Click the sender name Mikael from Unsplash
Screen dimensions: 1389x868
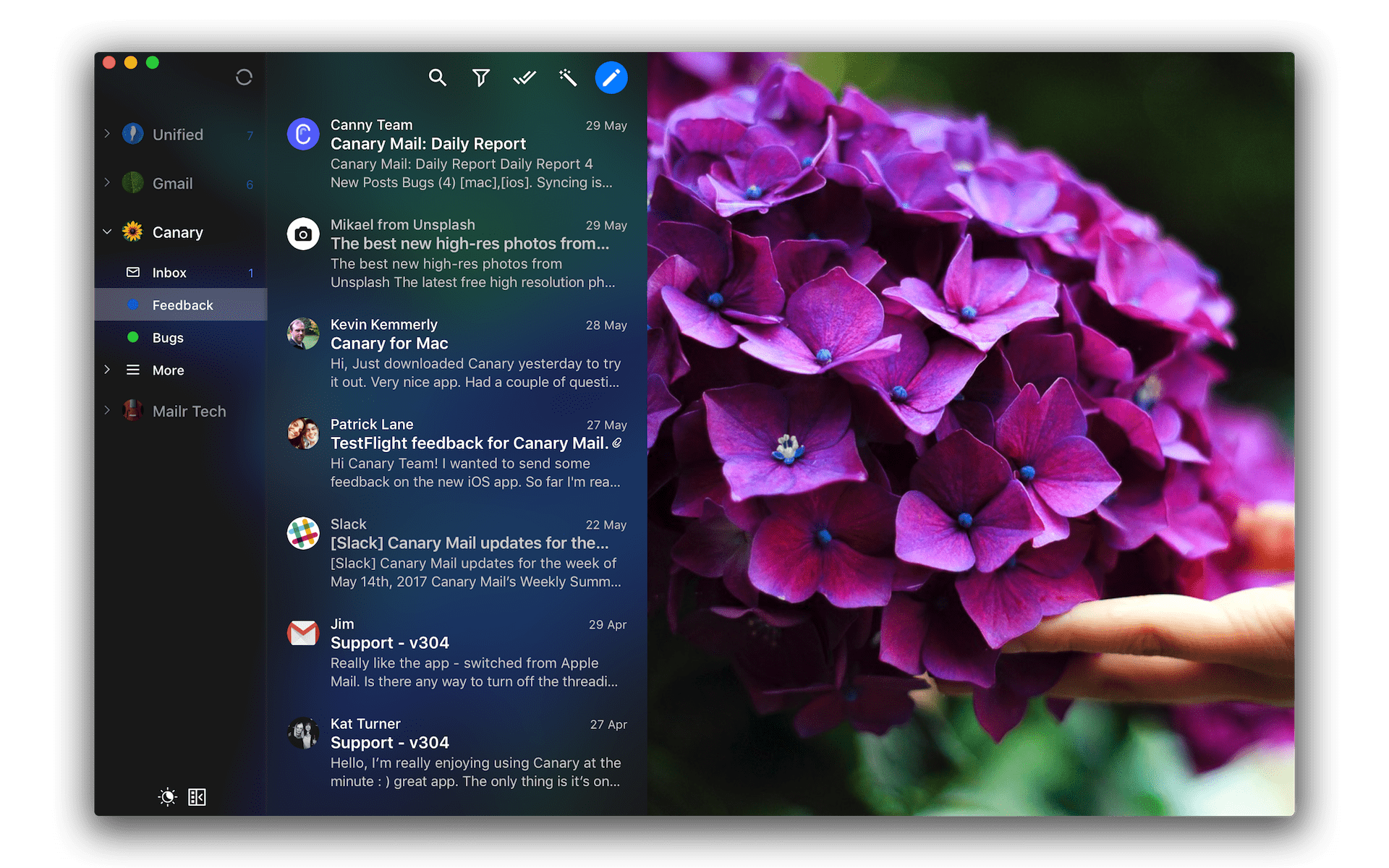403,225
